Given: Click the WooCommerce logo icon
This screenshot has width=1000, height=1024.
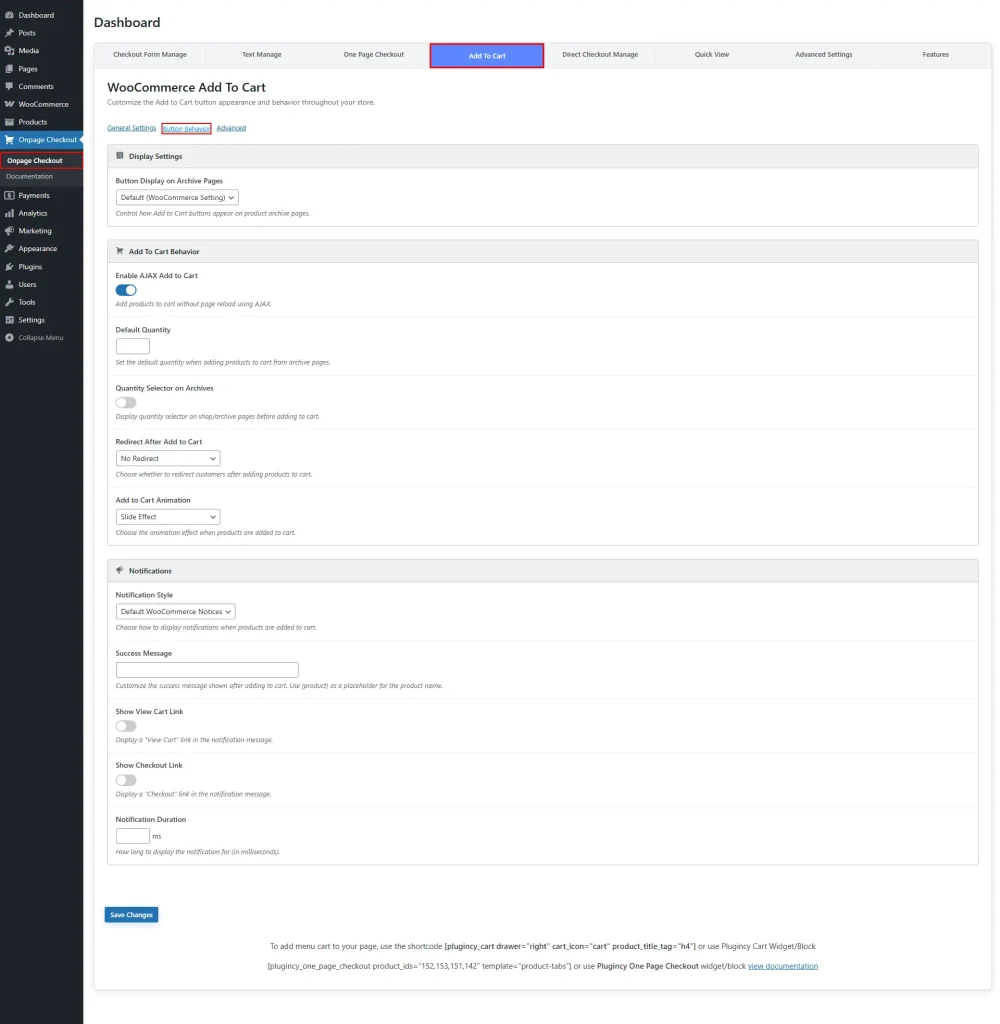Looking at the screenshot, I should pyautogui.click(x=9, y=104).
